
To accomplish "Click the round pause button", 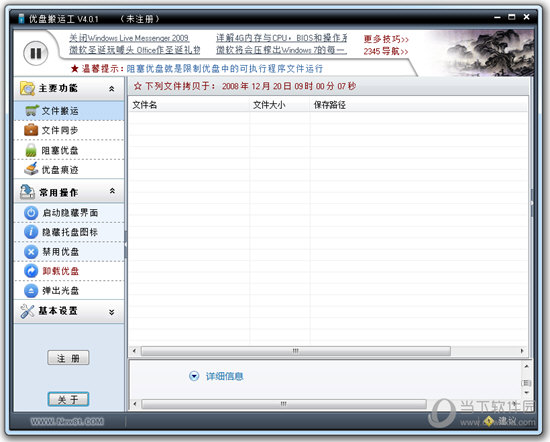I will pos(36,53).
